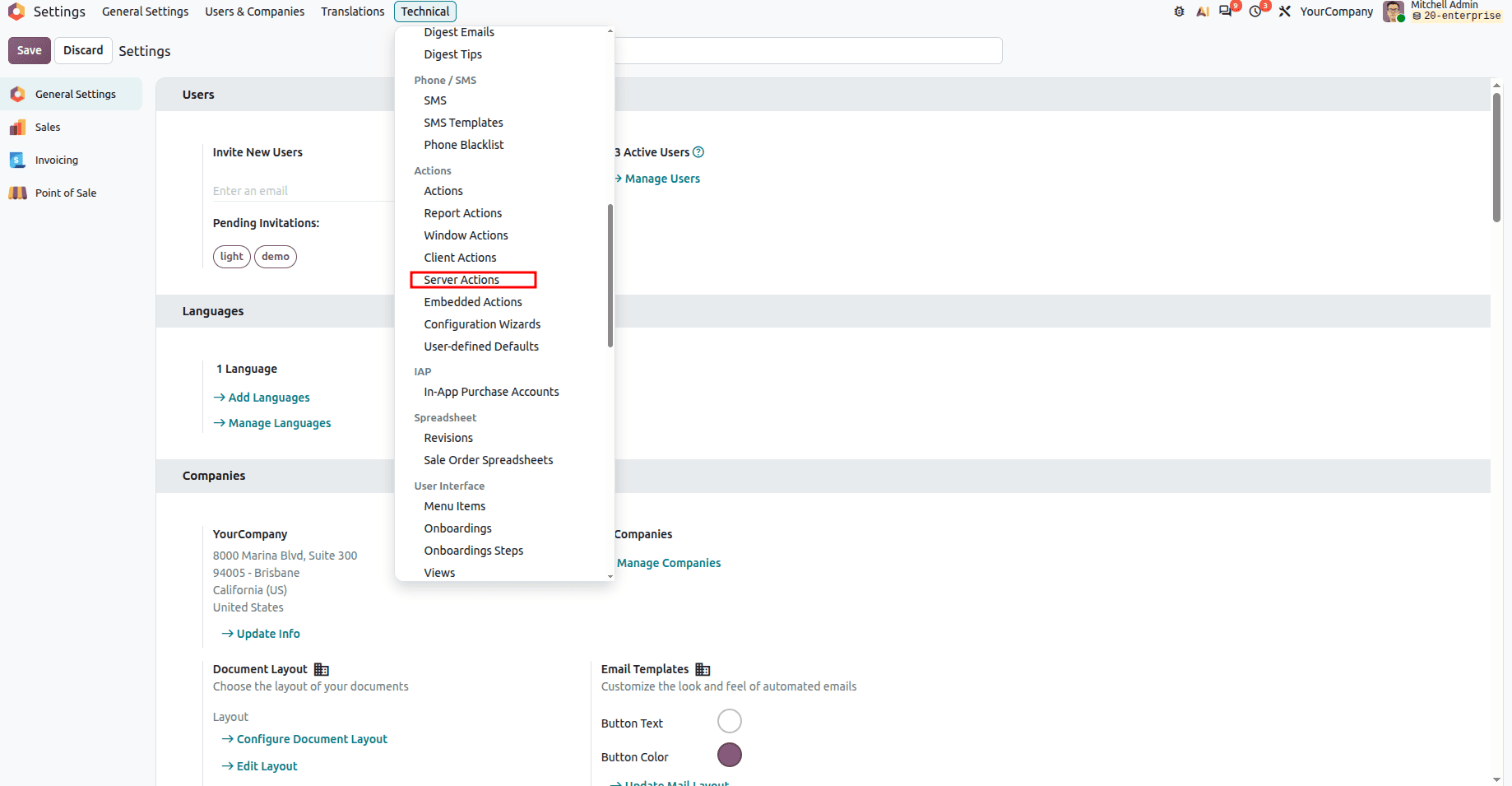
Task: Click the Technical menu scrollbar thumb
Action: [x=610, y=276]
